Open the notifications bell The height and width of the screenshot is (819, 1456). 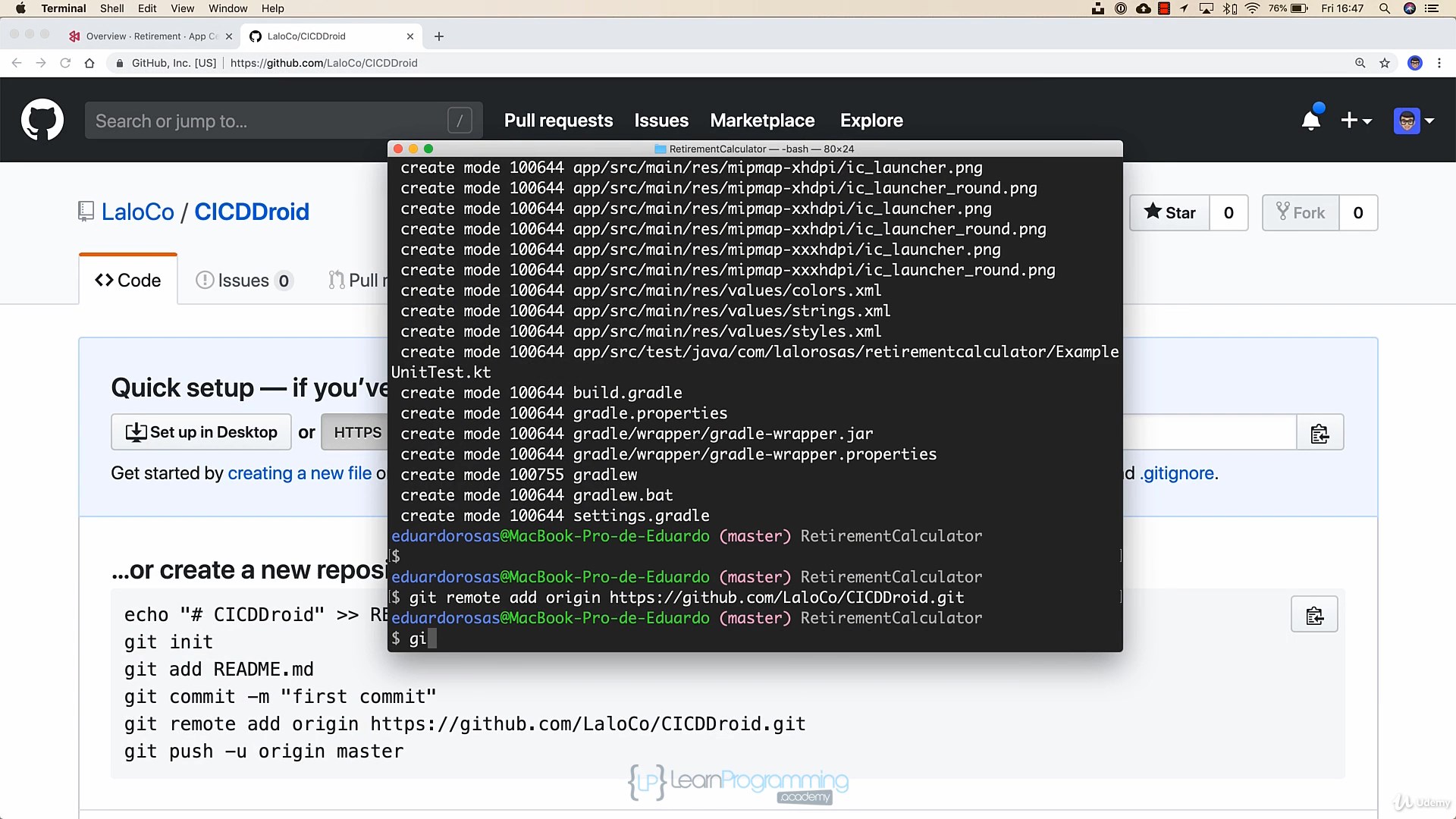pos(1311,121)
